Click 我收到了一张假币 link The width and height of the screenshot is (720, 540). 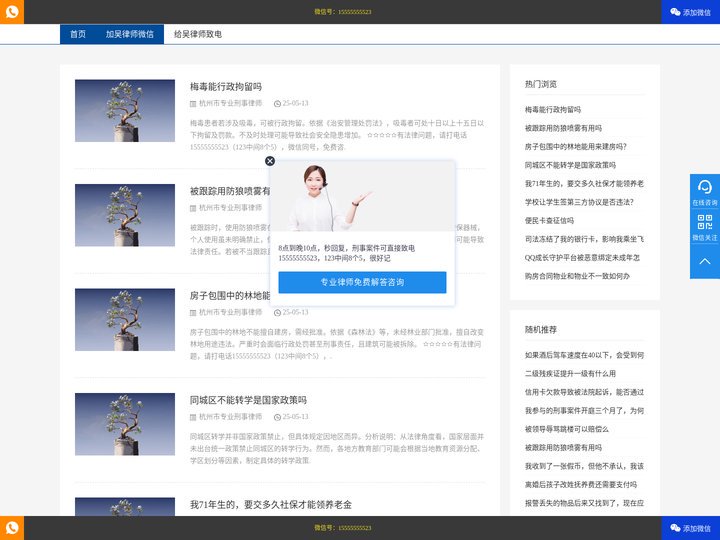point(584,466)
